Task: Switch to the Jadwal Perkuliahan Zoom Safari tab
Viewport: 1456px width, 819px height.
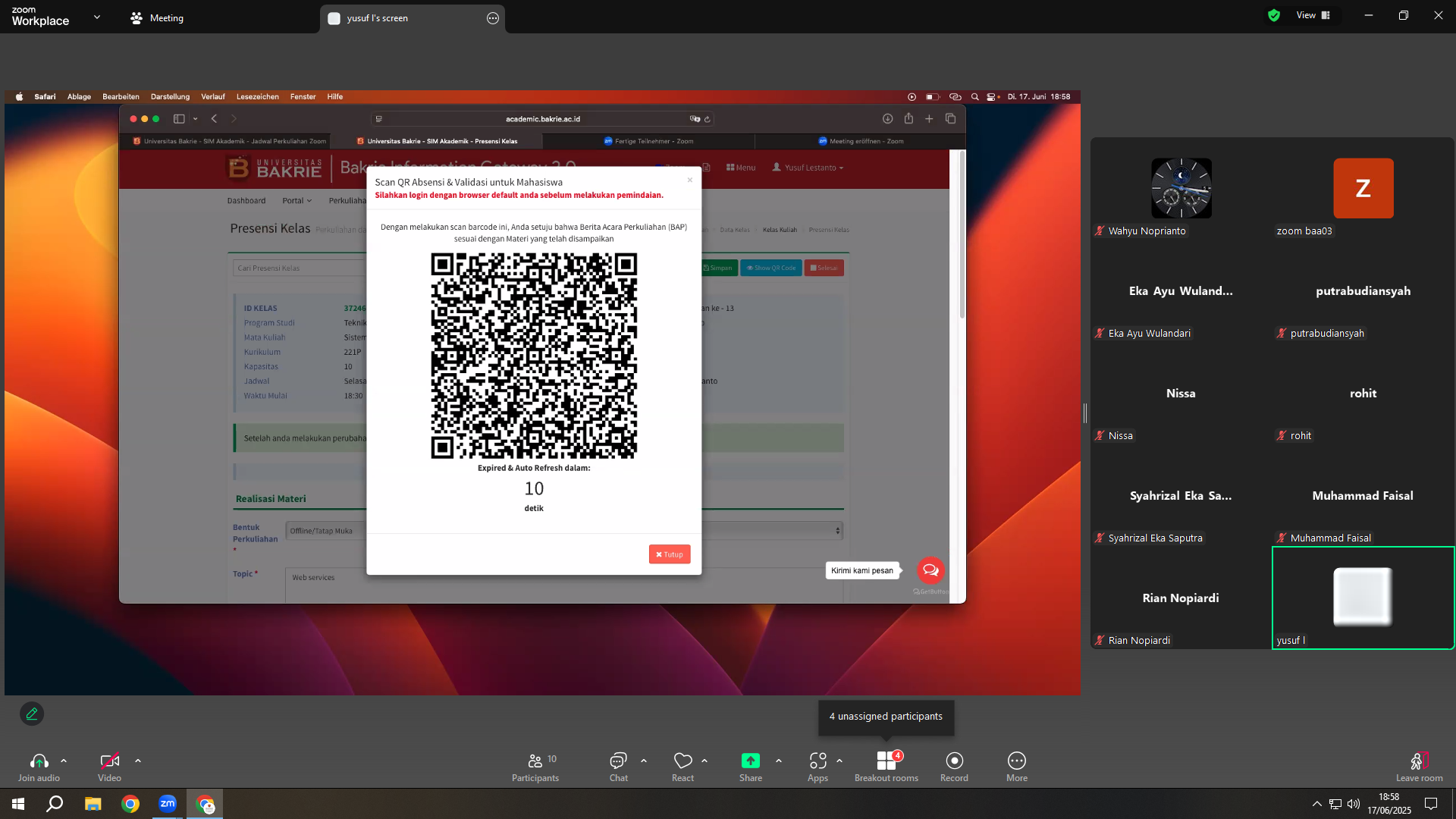Action: (231, 141)
